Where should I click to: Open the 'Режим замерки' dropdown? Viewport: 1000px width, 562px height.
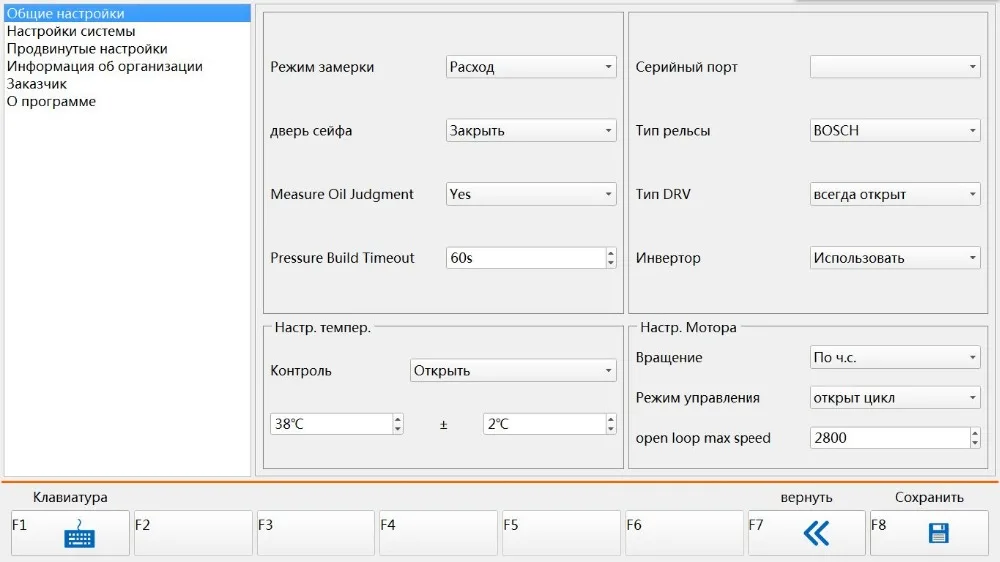pyautogui.click(x=531, y=67)
